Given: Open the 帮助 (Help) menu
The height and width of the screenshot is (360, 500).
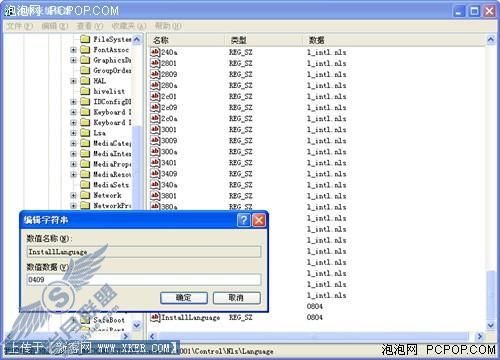Looking at the screenshot, I should point(168,26).
